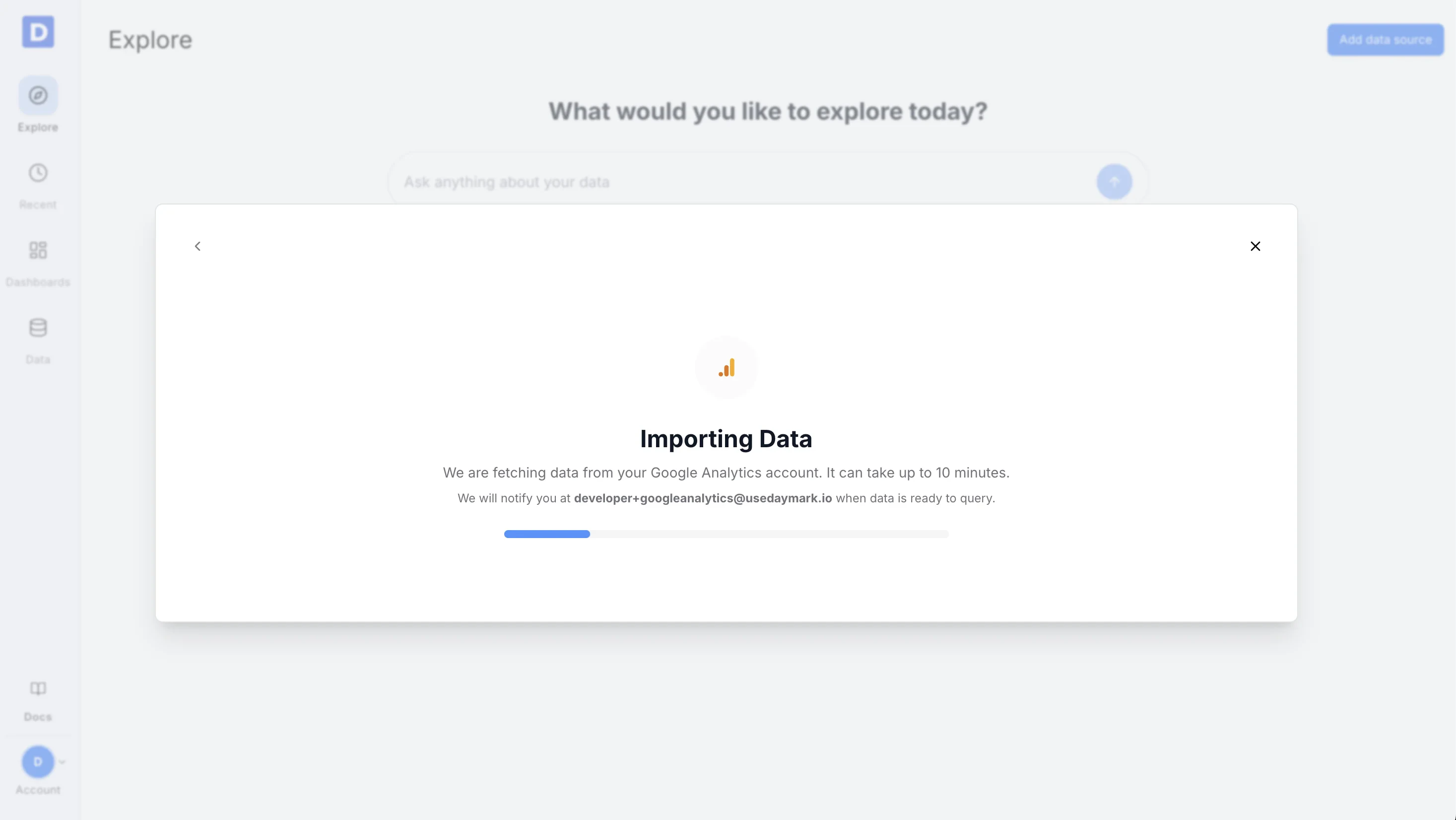Go back using the dialog's left chevron
This screenshot has height=820, width=1456.
tap(198, 246)
